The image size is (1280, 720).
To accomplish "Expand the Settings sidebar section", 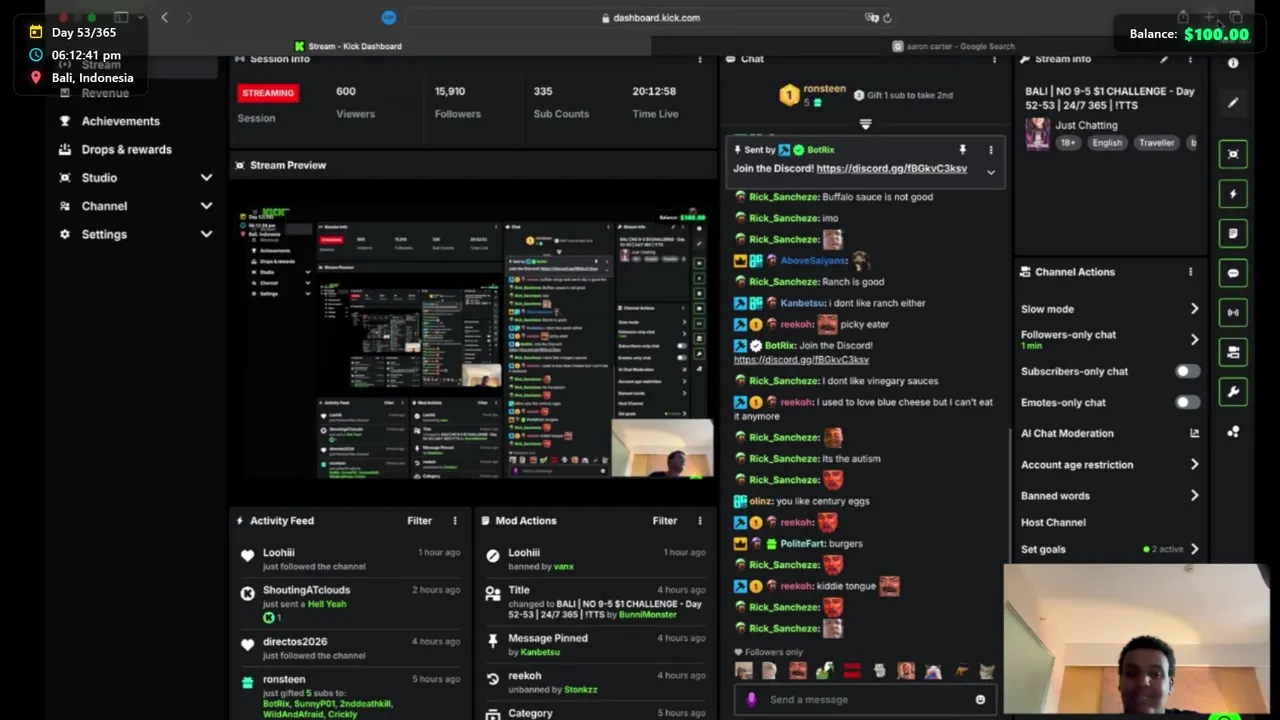I will coord(135,234).
